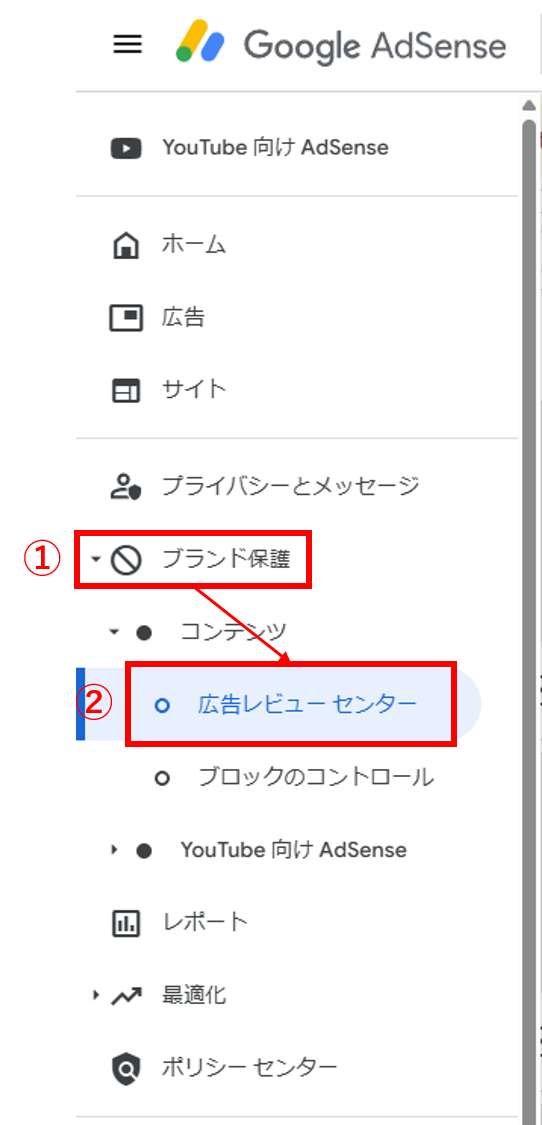Expand the 最適化 section arrow
This screenshot has height=1125, width=542.
tap(95, 996)
